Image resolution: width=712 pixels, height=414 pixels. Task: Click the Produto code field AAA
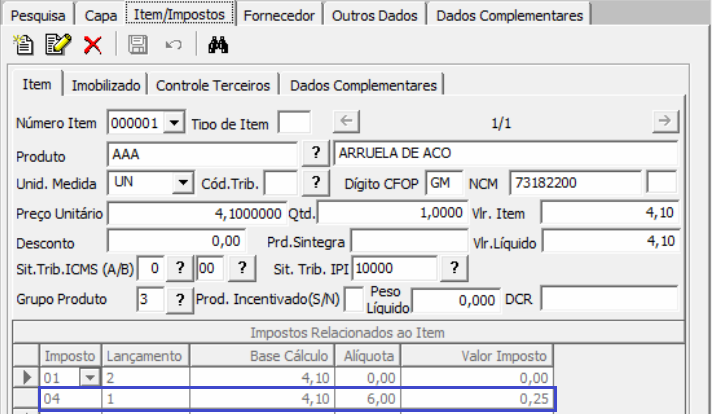point(202,154)
